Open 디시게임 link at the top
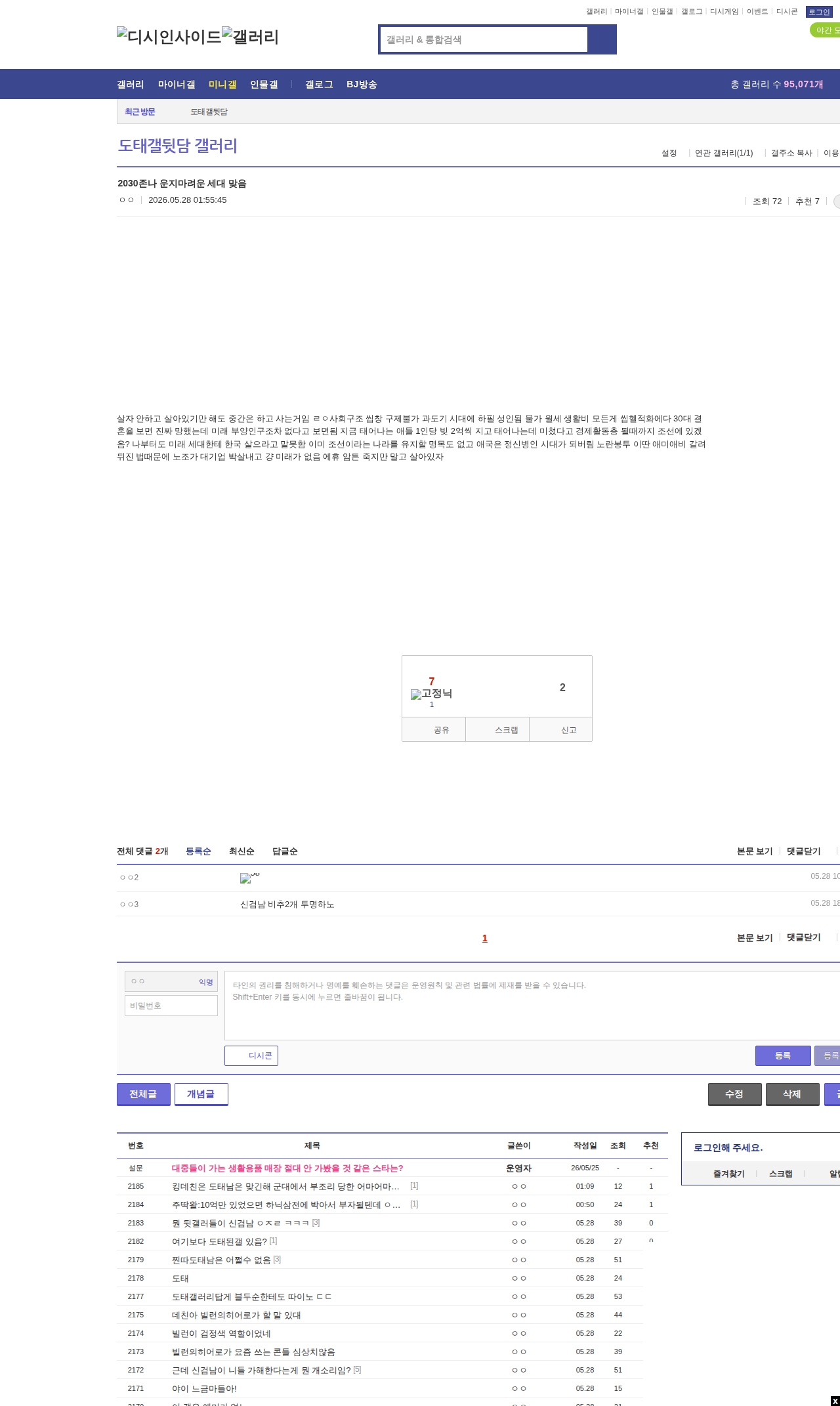The image size is (840, 1406). (724, 12)
